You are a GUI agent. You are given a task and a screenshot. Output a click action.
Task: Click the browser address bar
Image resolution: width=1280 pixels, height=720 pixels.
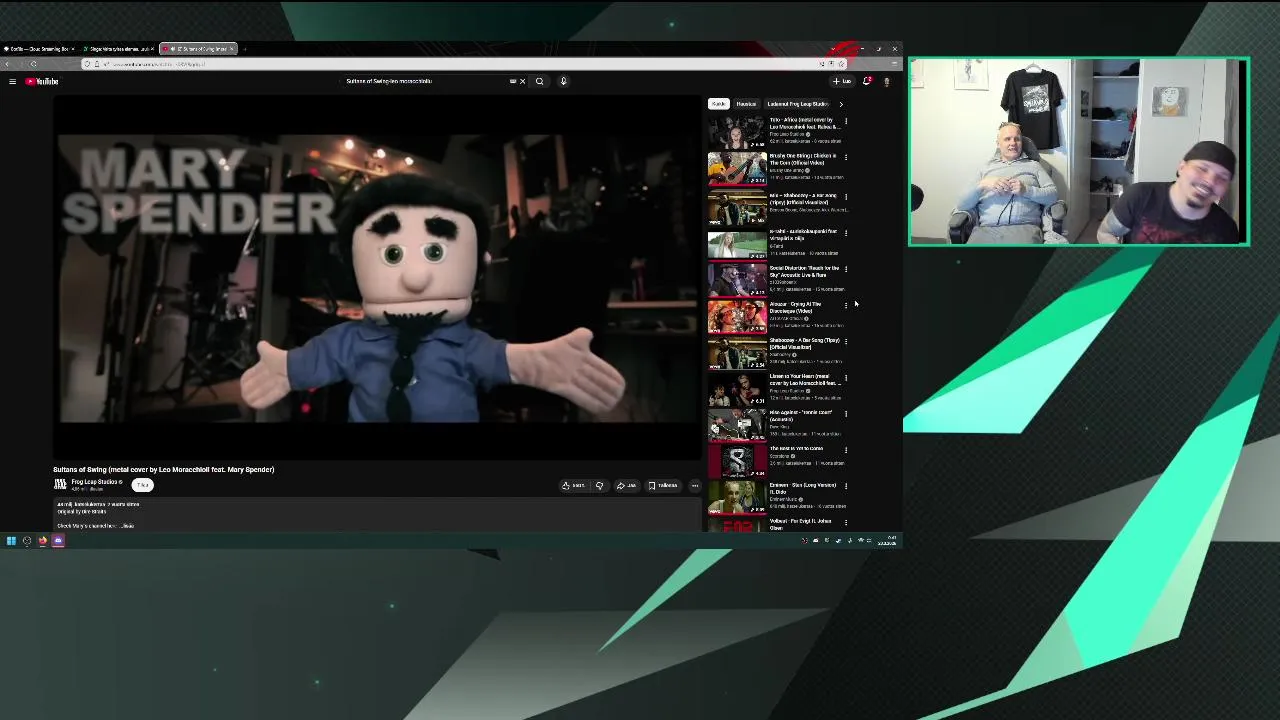point(460,64)
